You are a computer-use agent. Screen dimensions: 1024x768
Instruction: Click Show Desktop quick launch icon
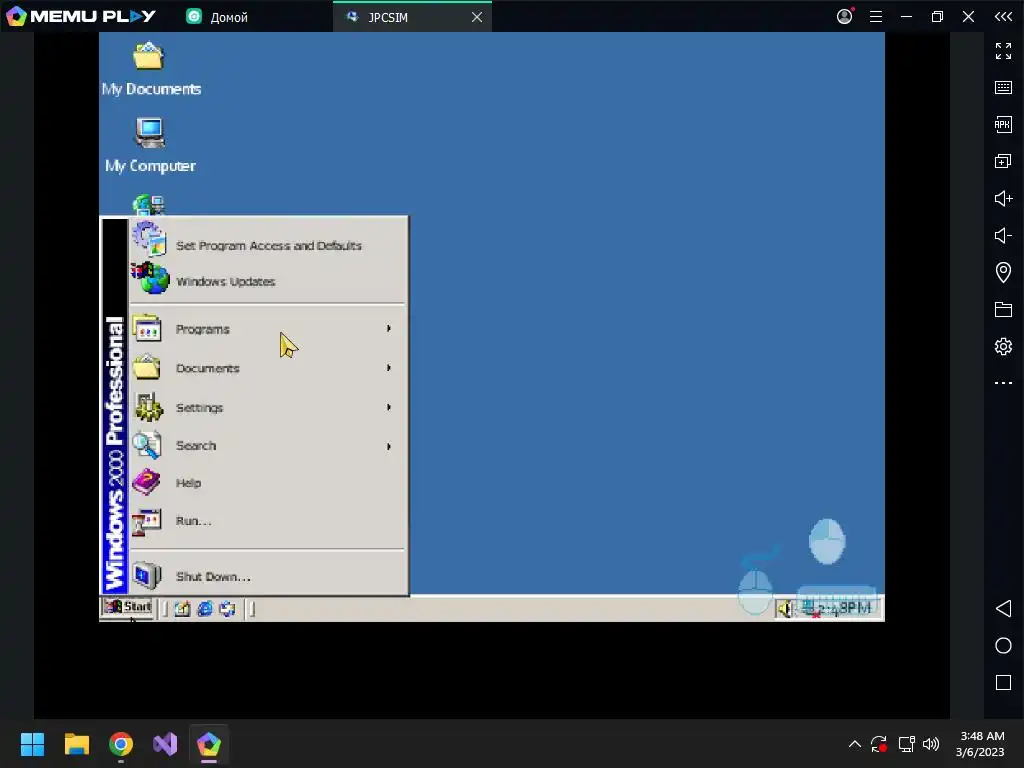(x=182, y=609)
